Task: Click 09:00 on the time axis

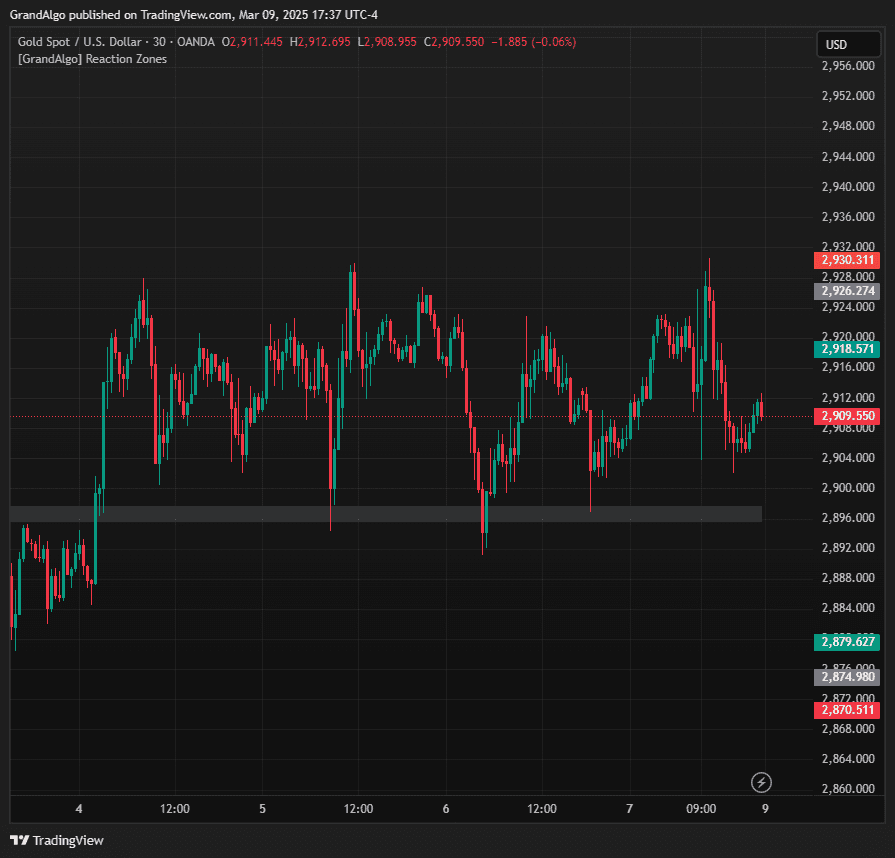Action: point(701,810)
